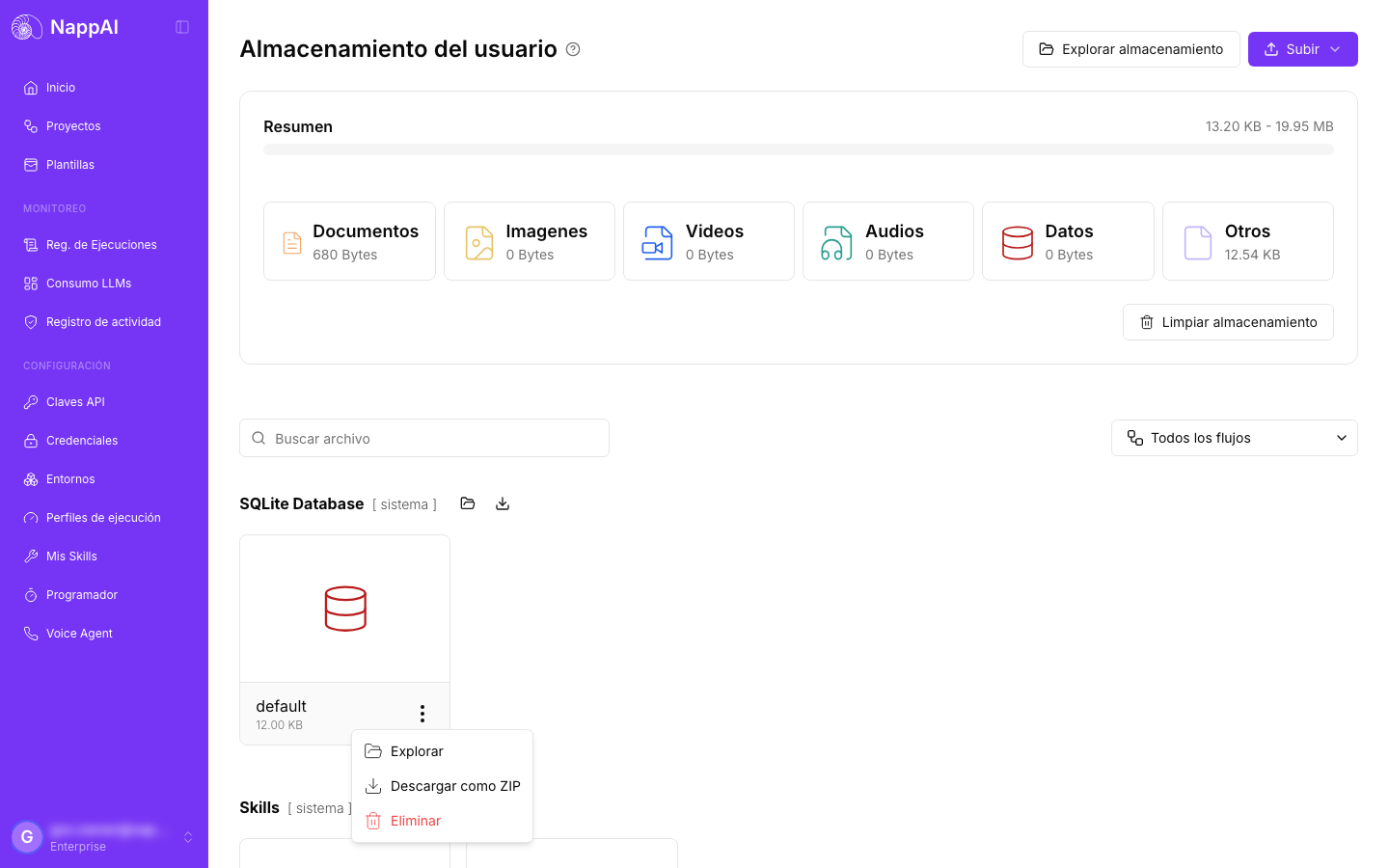Click the help icon next to page title
The width and height of the screenshot is (1389, 868).
[573, 49]
